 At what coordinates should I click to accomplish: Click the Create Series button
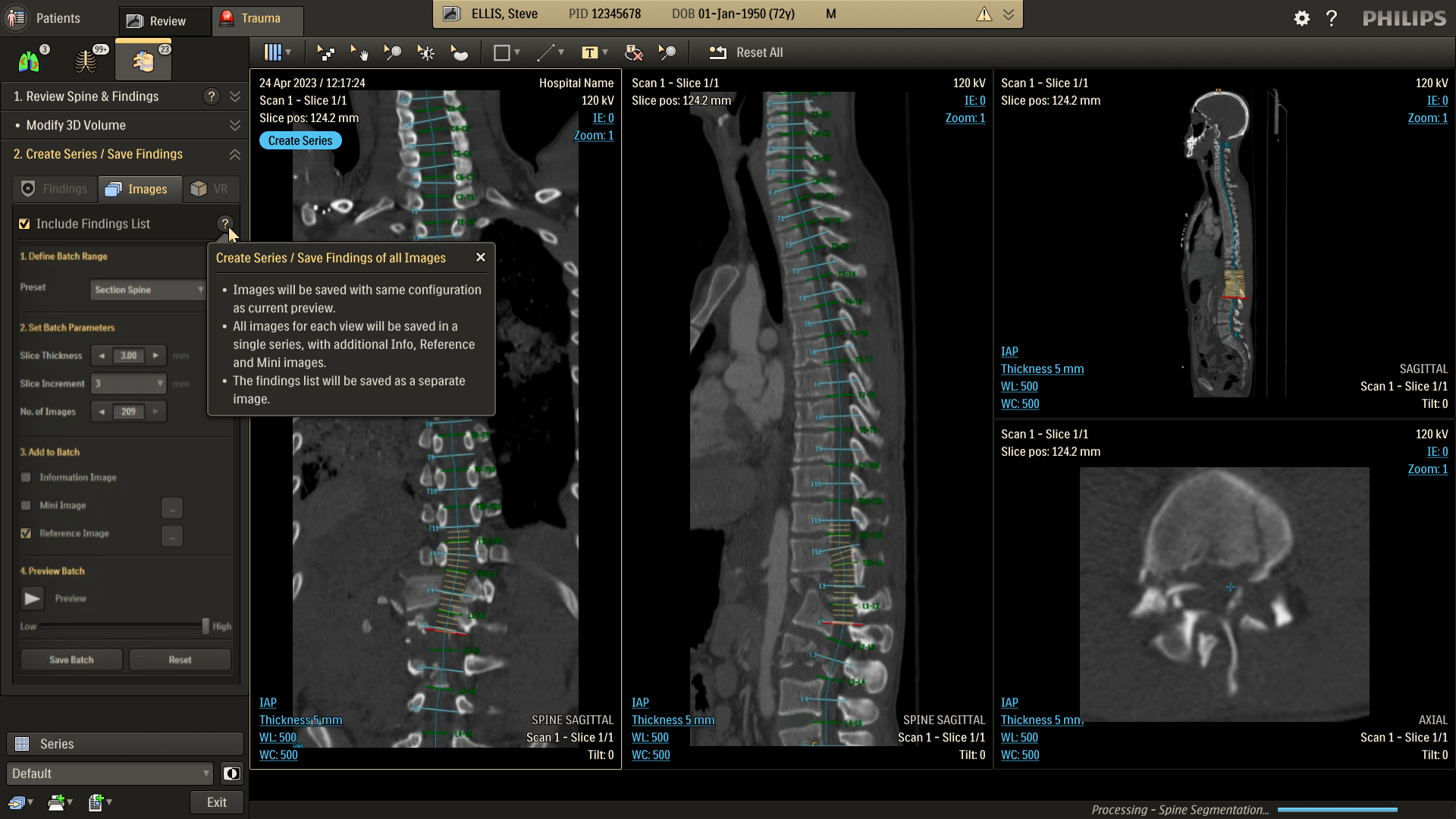click(x=300, y=140)
